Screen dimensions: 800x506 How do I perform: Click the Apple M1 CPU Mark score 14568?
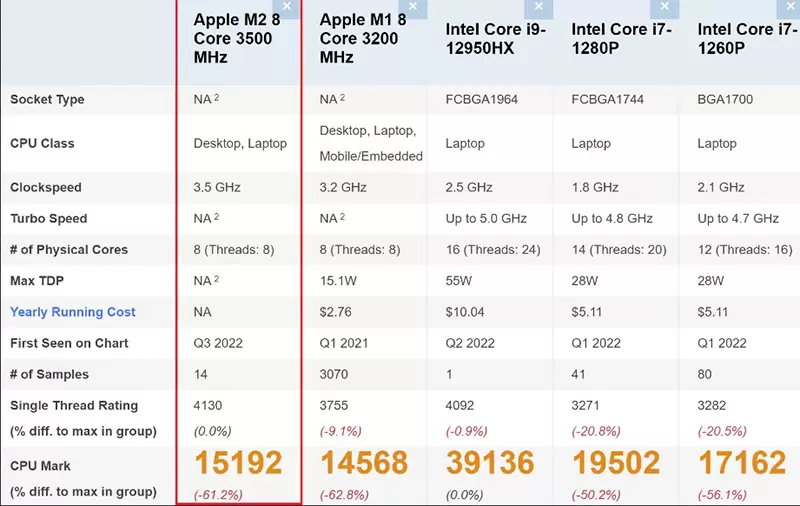point(364,463)
